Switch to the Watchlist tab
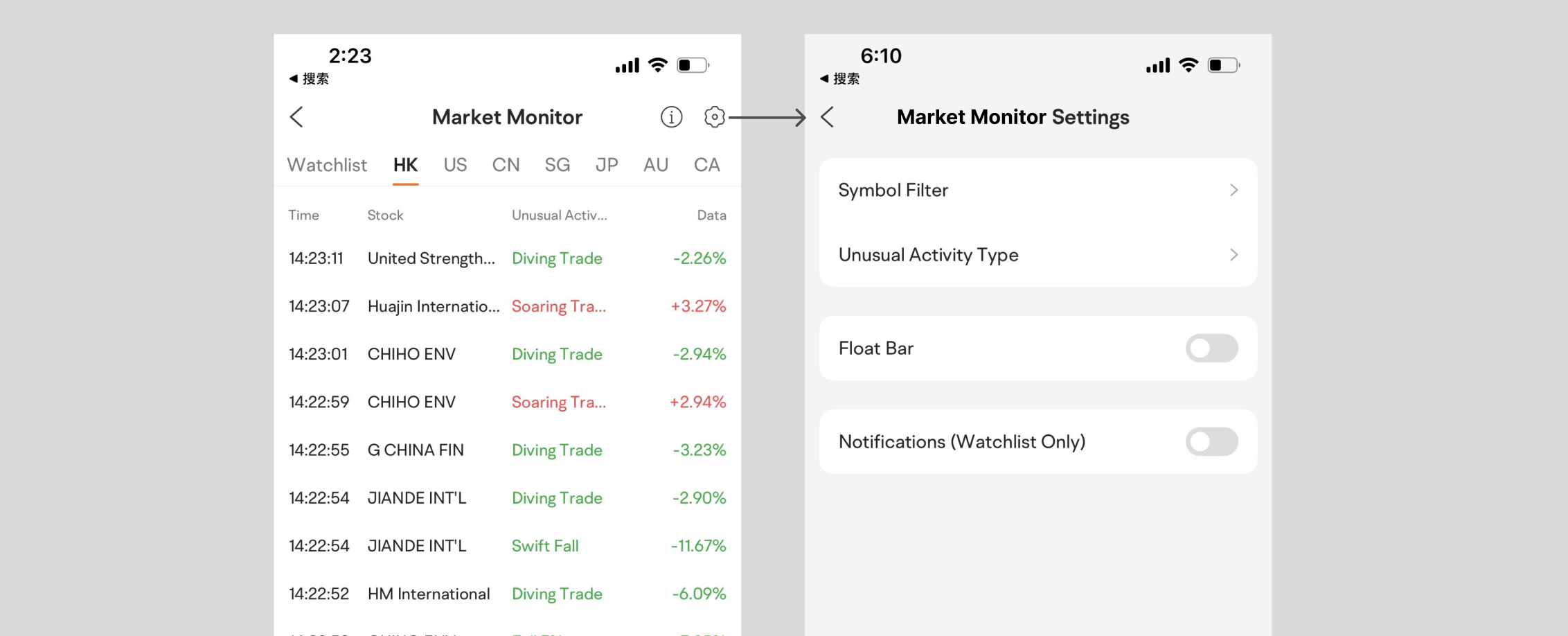Image resolution: width=1568 pixels, height=636 pixels. tap(327, 165)
